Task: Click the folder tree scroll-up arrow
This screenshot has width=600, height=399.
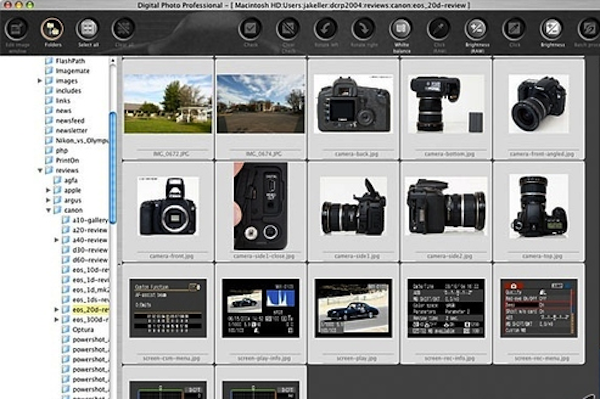Action: point(112,61)
